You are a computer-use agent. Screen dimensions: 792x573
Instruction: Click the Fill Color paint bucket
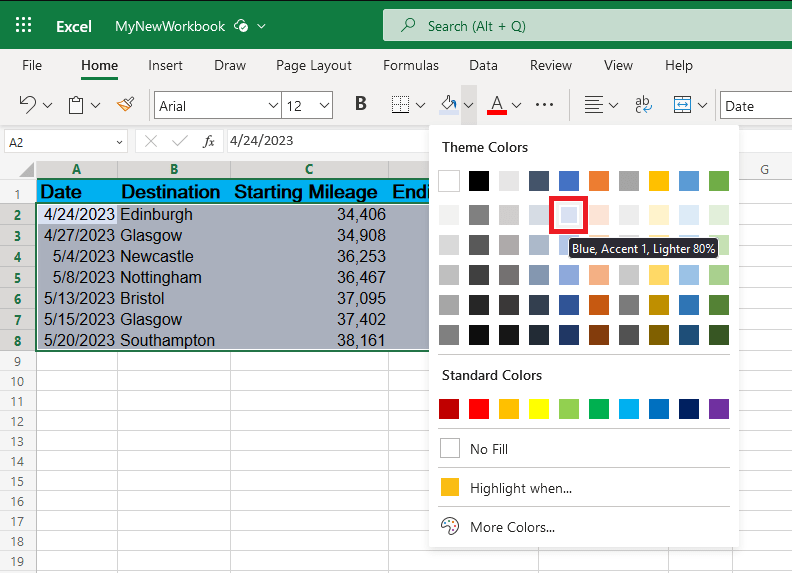449,105
